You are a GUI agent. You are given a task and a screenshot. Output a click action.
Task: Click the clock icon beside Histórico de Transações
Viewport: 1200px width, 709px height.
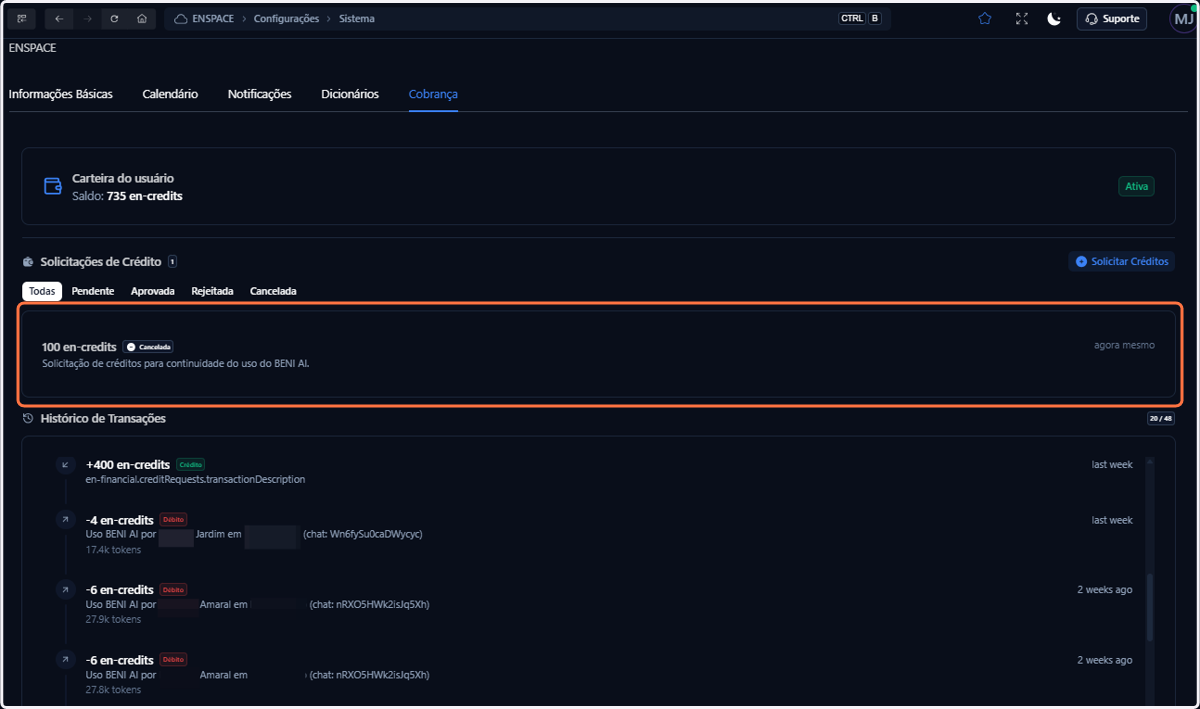pyautogui.click(x=28, y=418)
